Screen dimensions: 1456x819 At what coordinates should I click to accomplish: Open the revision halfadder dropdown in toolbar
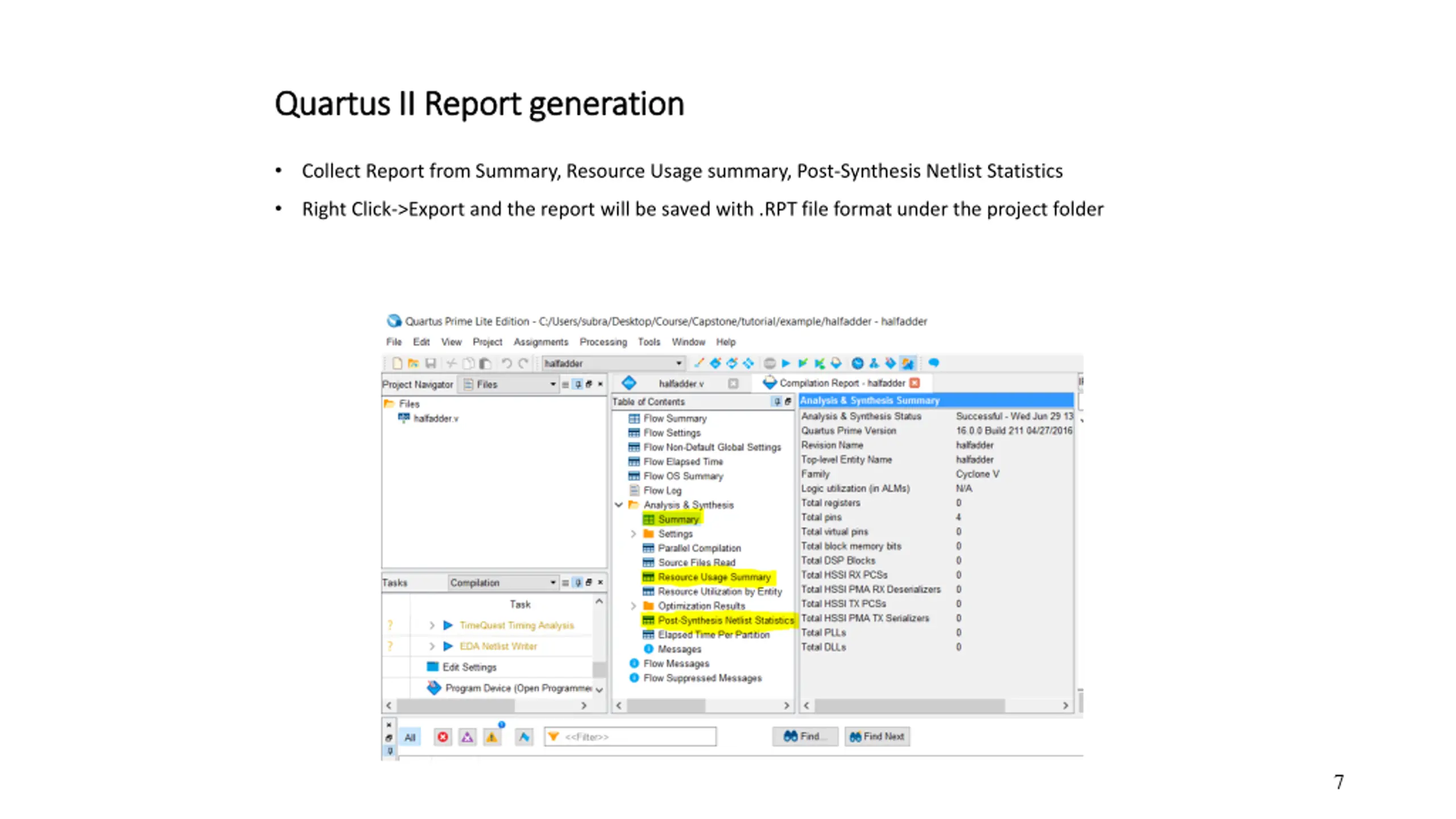(613, 363)
